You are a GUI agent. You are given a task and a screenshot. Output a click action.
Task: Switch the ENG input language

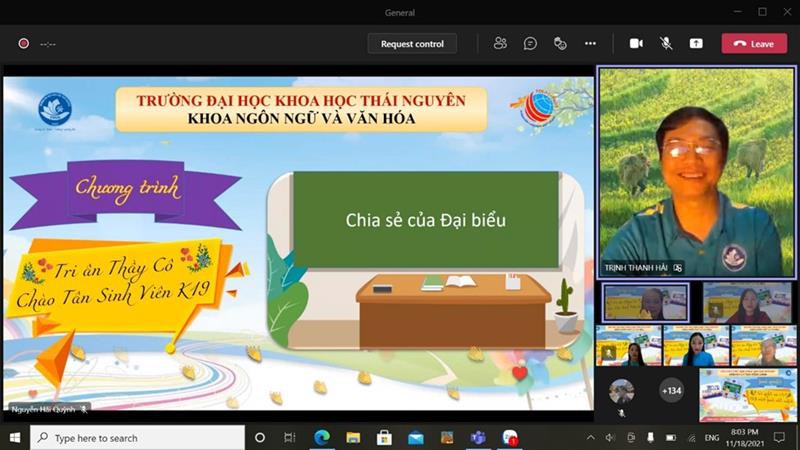[712, 438]
